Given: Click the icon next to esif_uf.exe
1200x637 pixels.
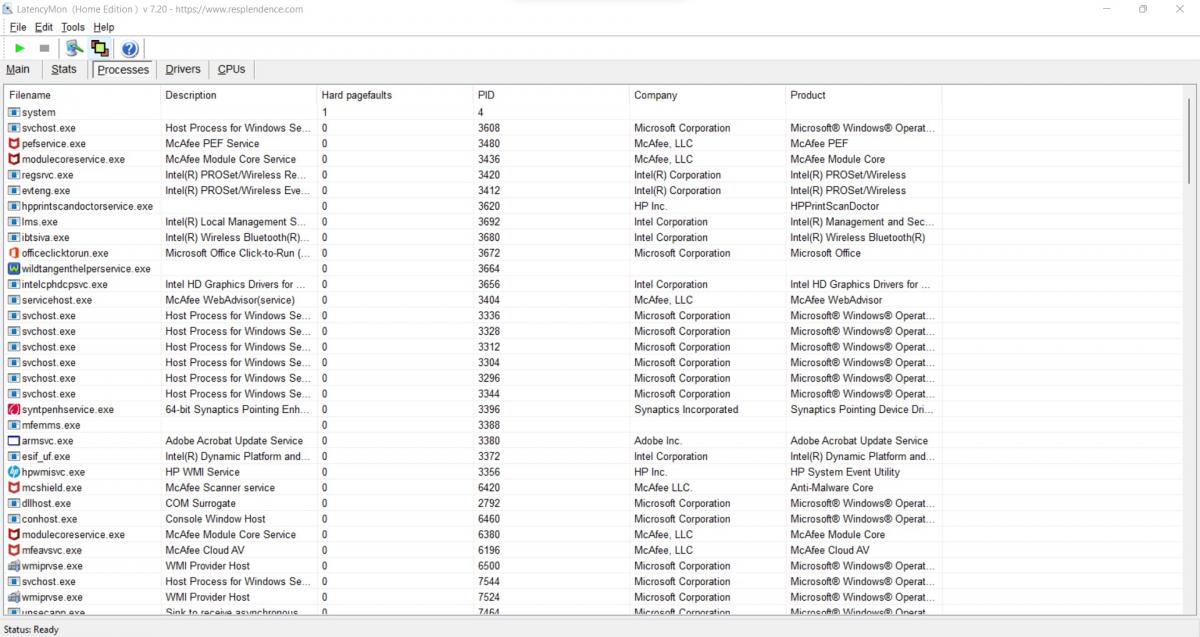Looking at the screenshot, I should point(14,456).
